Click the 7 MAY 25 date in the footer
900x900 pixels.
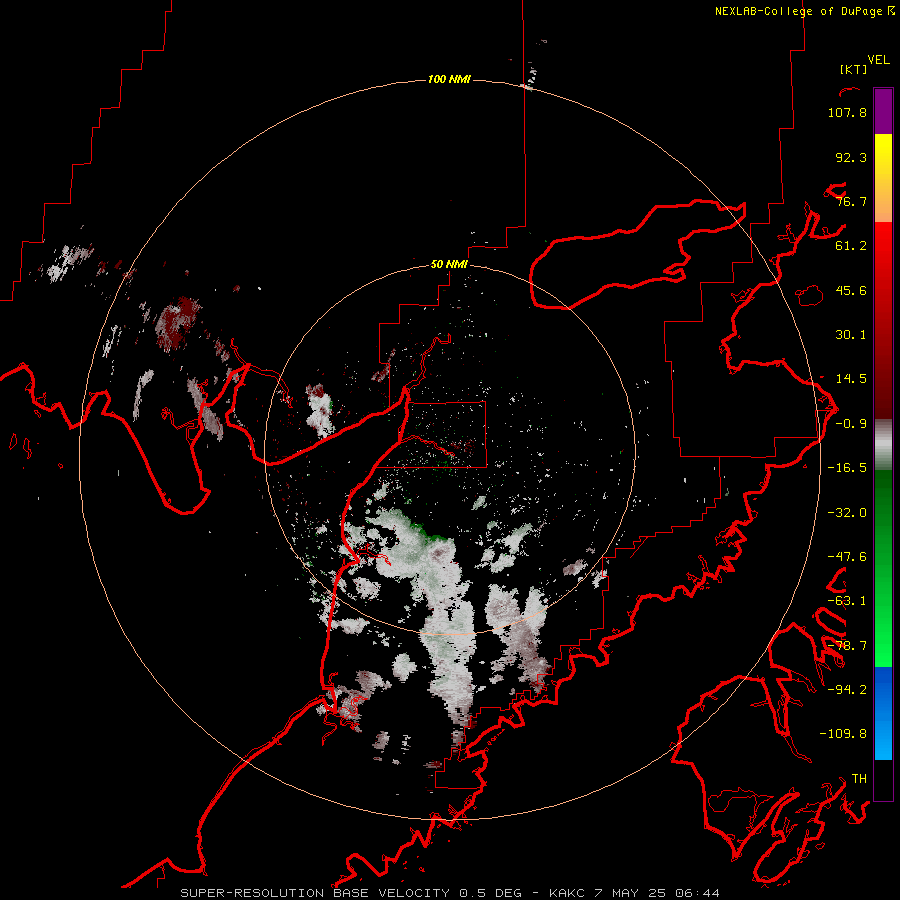pyautogui.click(x=630, y=893)
